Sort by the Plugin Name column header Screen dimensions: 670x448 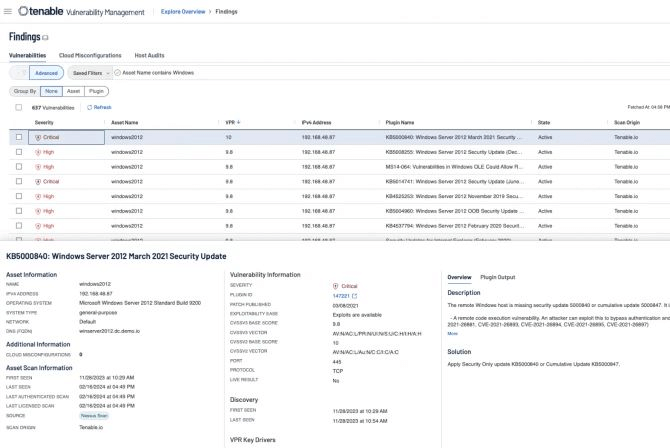[400, 123]
